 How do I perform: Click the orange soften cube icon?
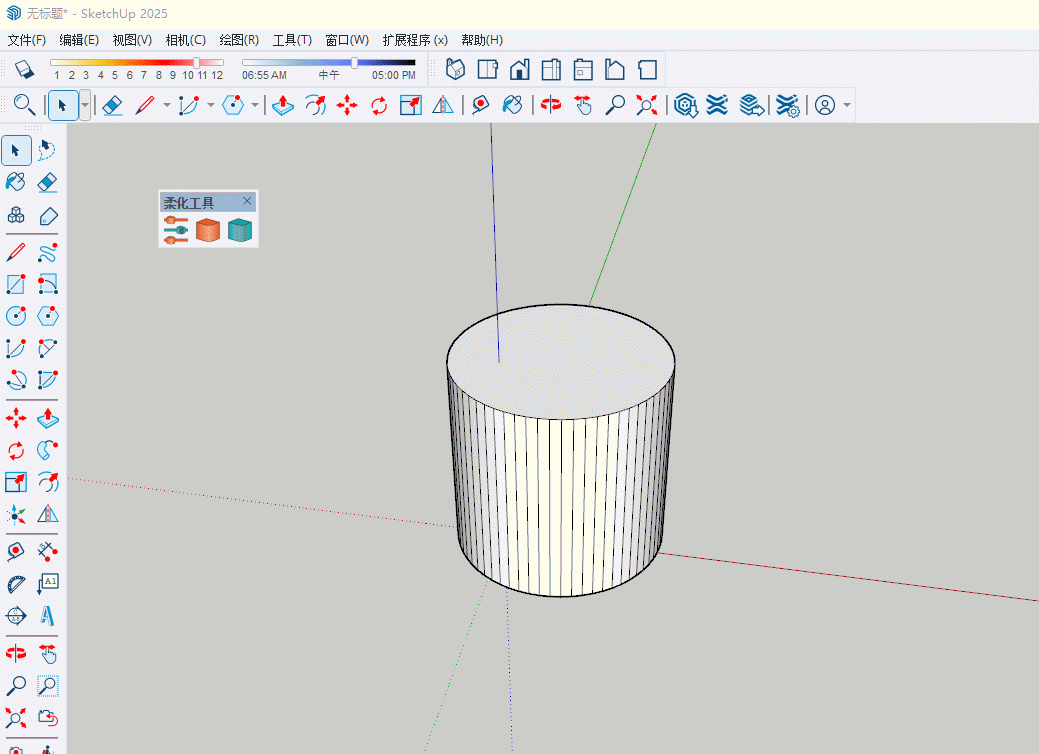tap(207, 231)
